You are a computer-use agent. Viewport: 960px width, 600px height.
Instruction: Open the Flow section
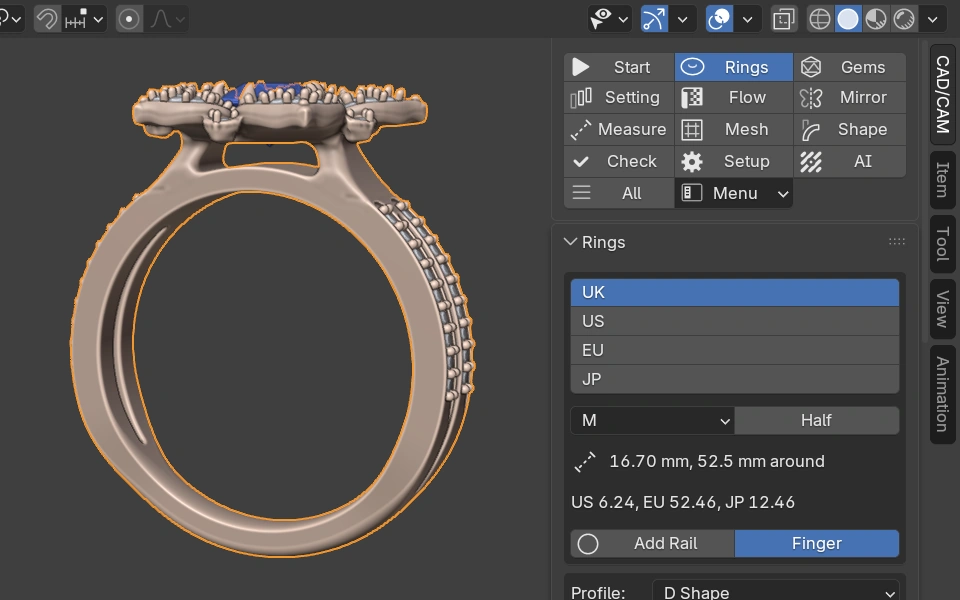(733, 97)
